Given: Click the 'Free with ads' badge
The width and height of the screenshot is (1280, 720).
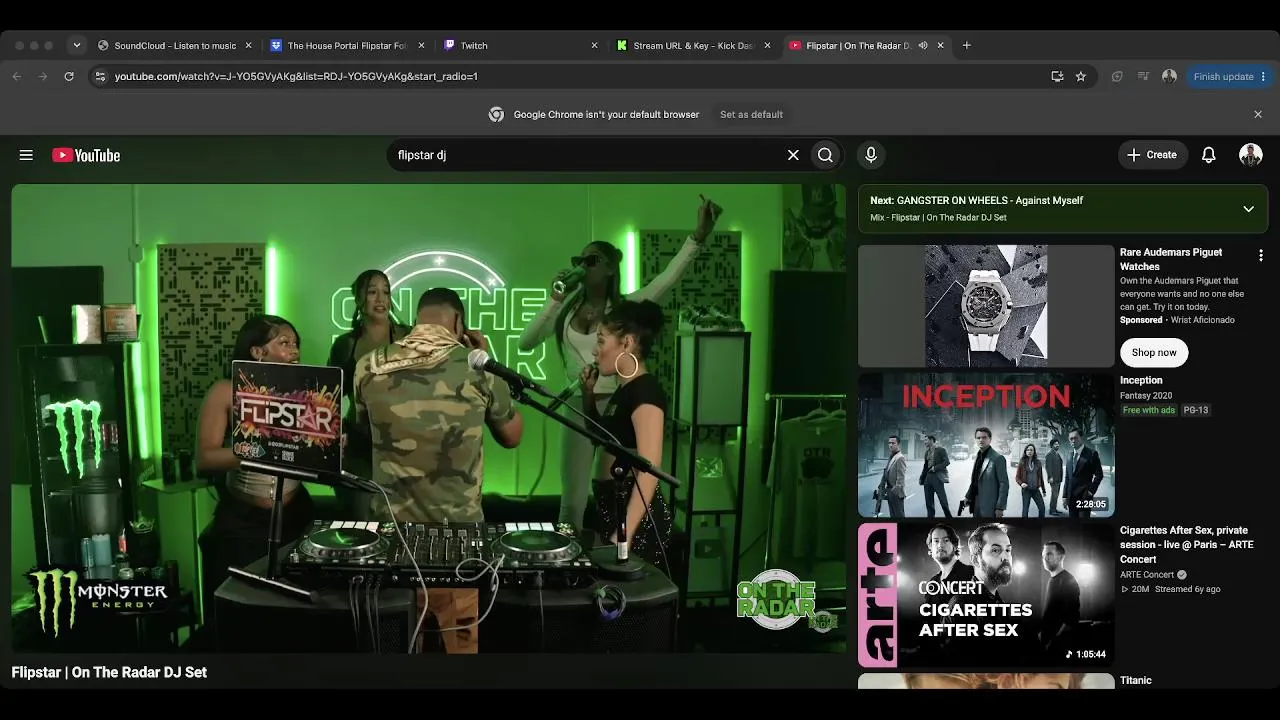Looking at the screenshot, I should pos(1149,410).
